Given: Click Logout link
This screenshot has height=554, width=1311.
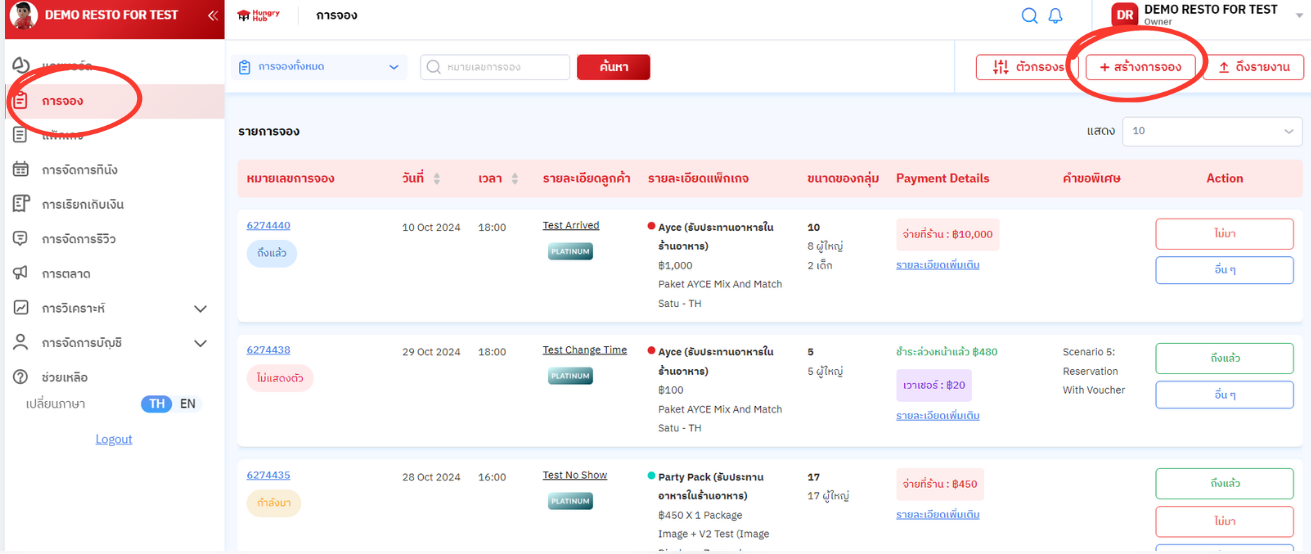Looking at the screenshot, I should [114, 439].
